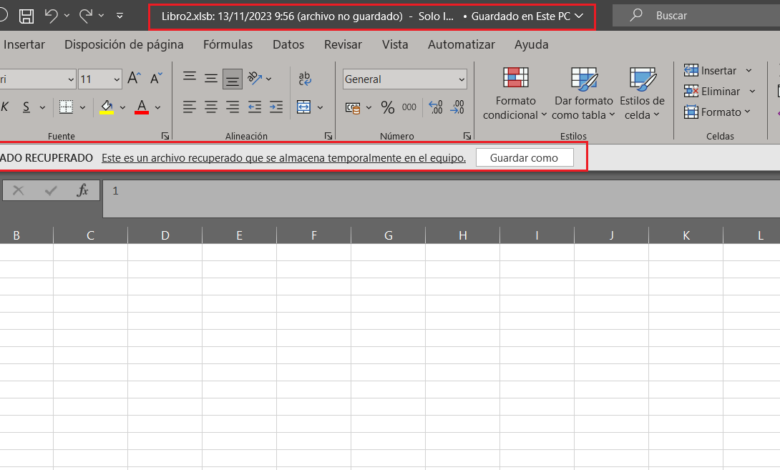Open the Formato cells menu
This screenshot has width=780, height=470.
click(x=717, y=112)
